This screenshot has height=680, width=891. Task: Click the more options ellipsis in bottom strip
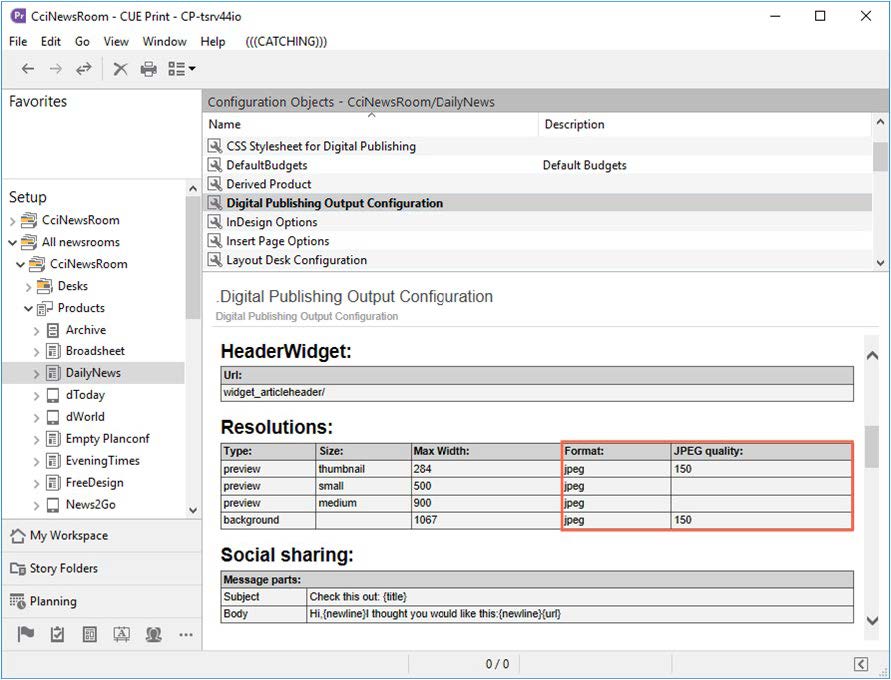[x=186, y=634]
